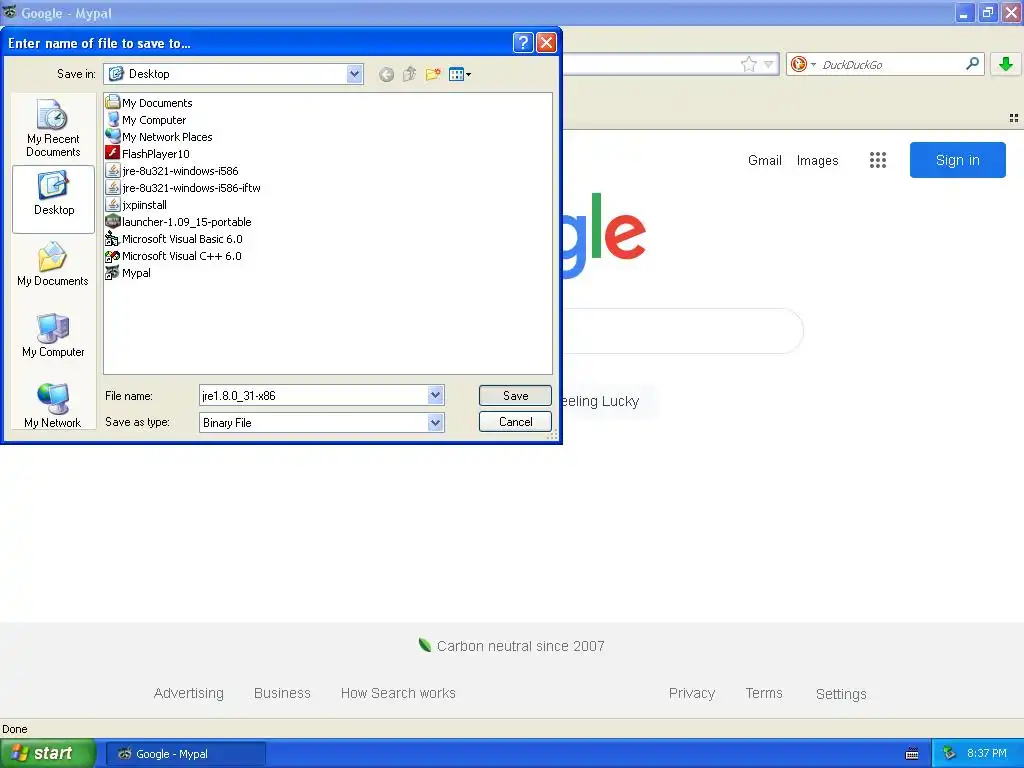Click Microsoft Visual Basic 6.0 icon
The image size is (1024, 768).
click(112, 238)
